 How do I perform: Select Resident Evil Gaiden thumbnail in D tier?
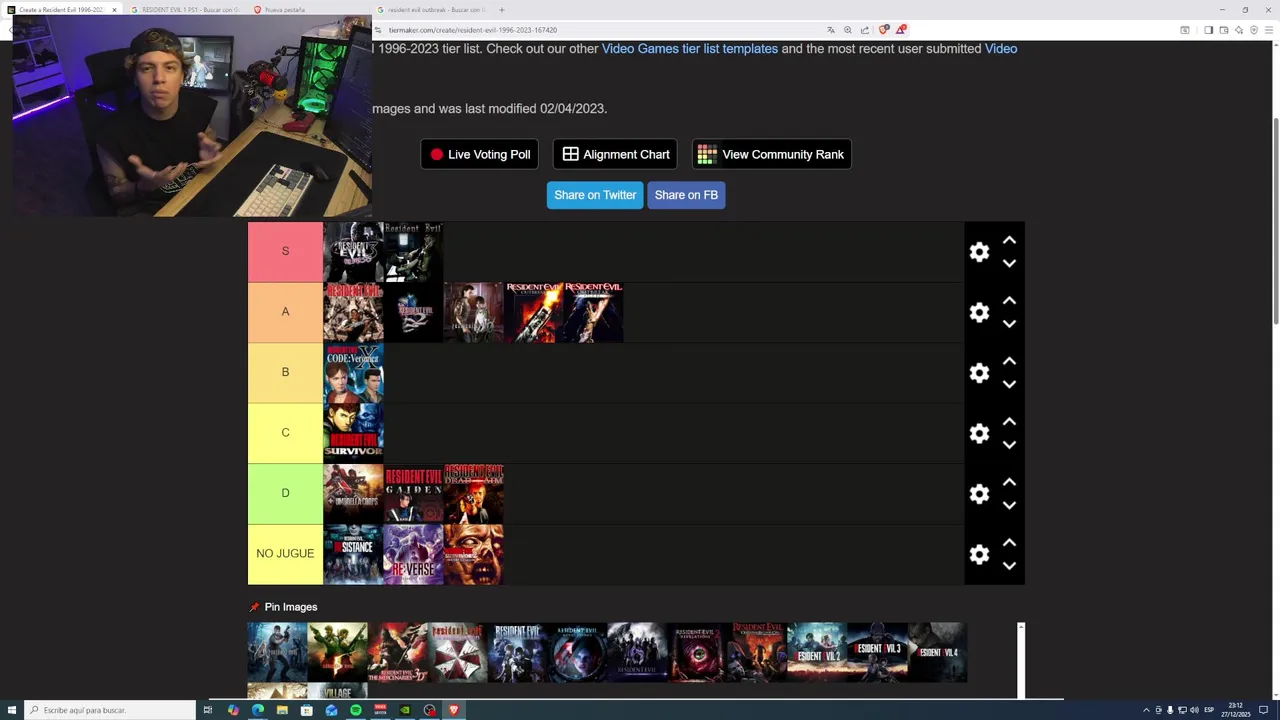tap(413, 494)
